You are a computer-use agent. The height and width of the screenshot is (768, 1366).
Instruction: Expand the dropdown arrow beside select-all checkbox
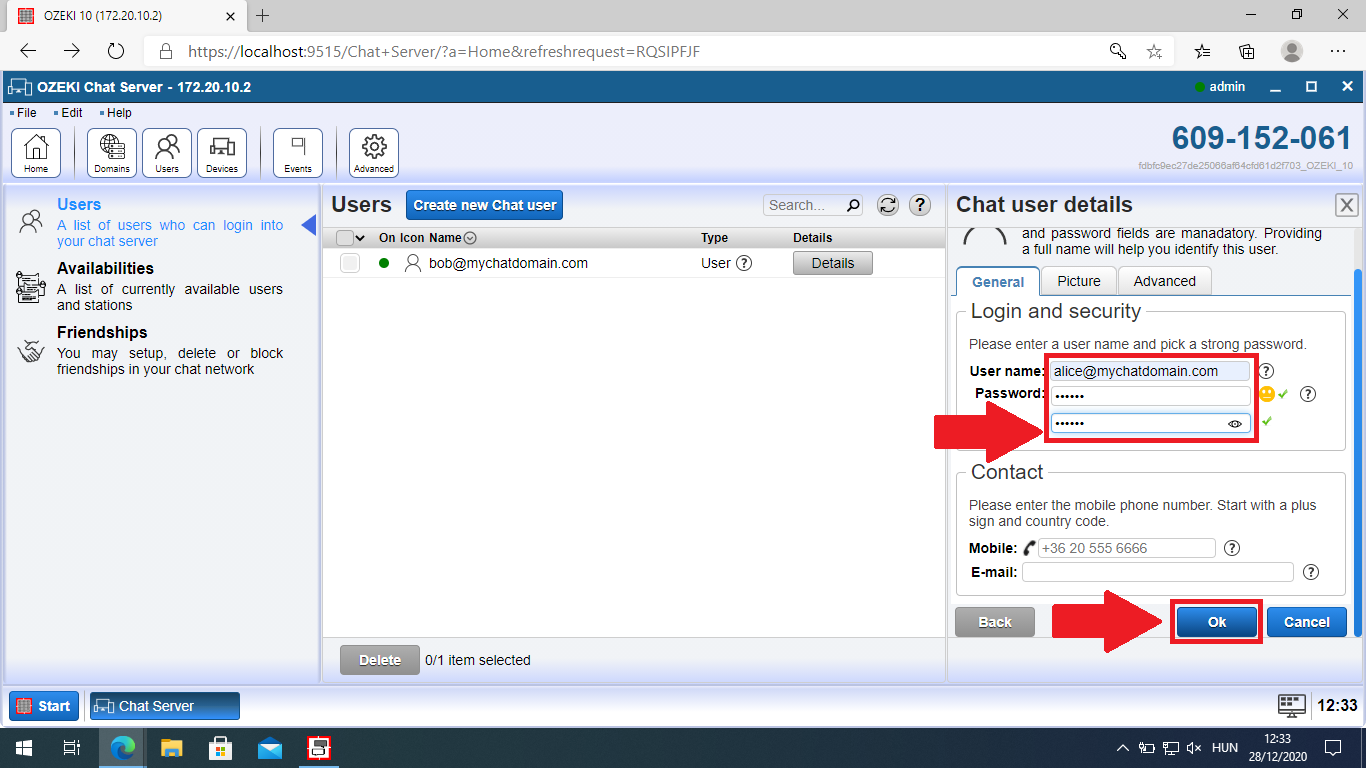[x=361, y=238]
